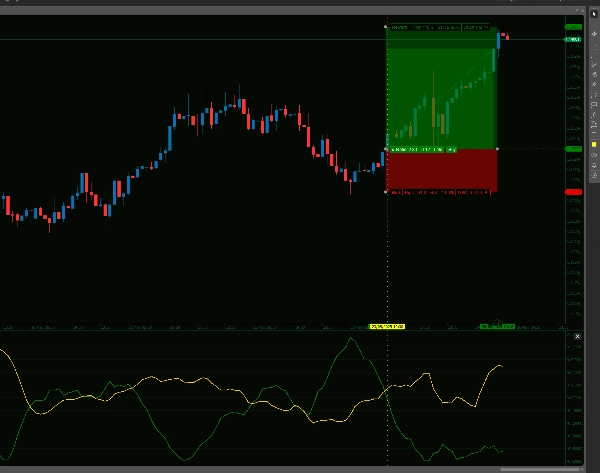This screenshot has width=600, height=473.
Task: Click the first drawing tool icon under the pin
Action: pos(593,50)
